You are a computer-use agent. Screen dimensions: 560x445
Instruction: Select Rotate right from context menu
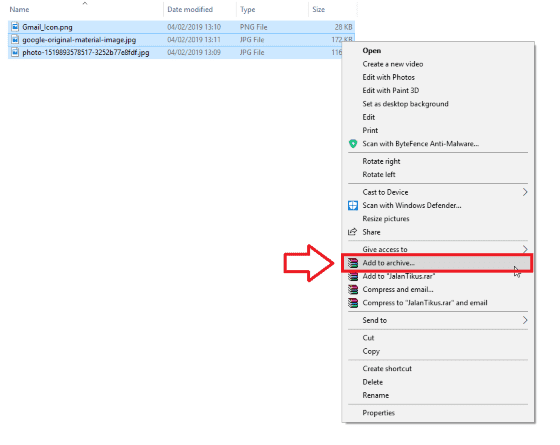pyautogui.click(x=381, y=161)
